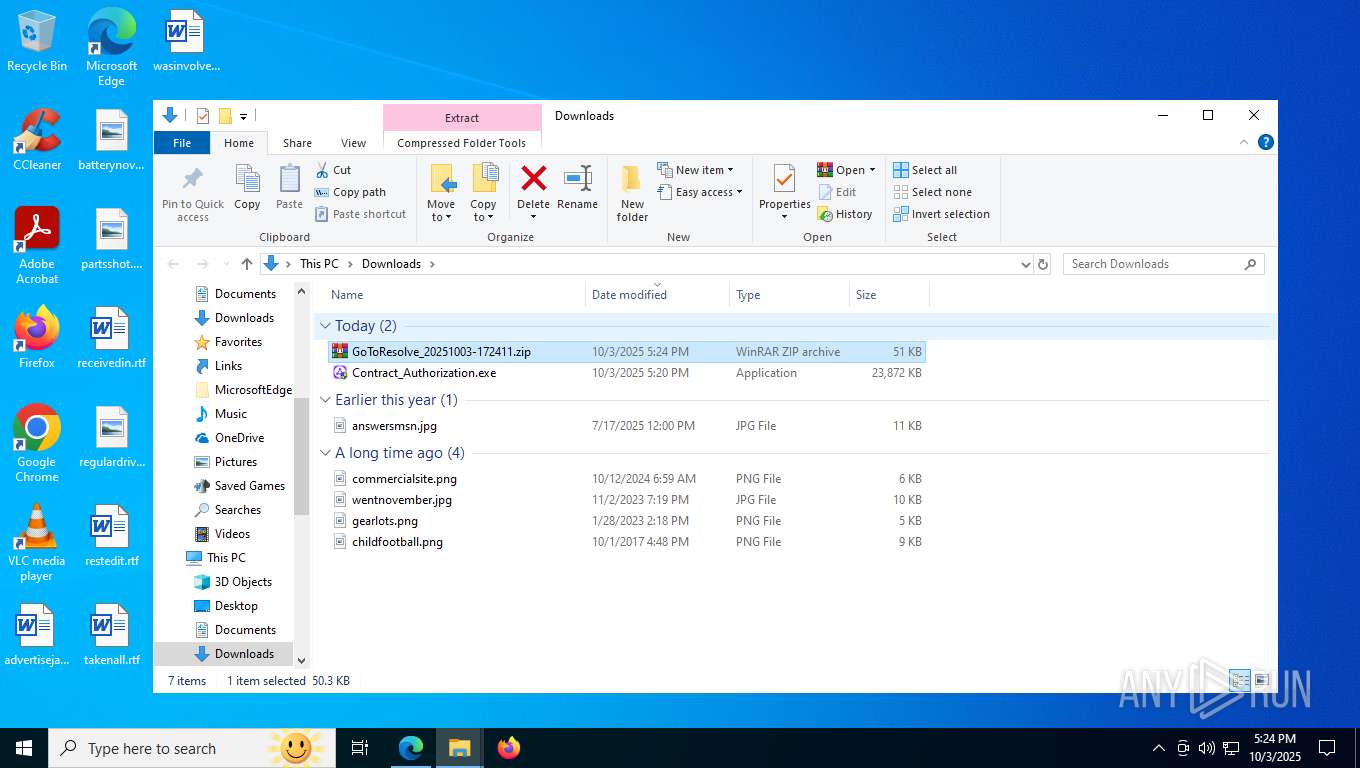1360x768 pixels.
Task: Switch to the Share ribbon tab
Action: (297, 143)
